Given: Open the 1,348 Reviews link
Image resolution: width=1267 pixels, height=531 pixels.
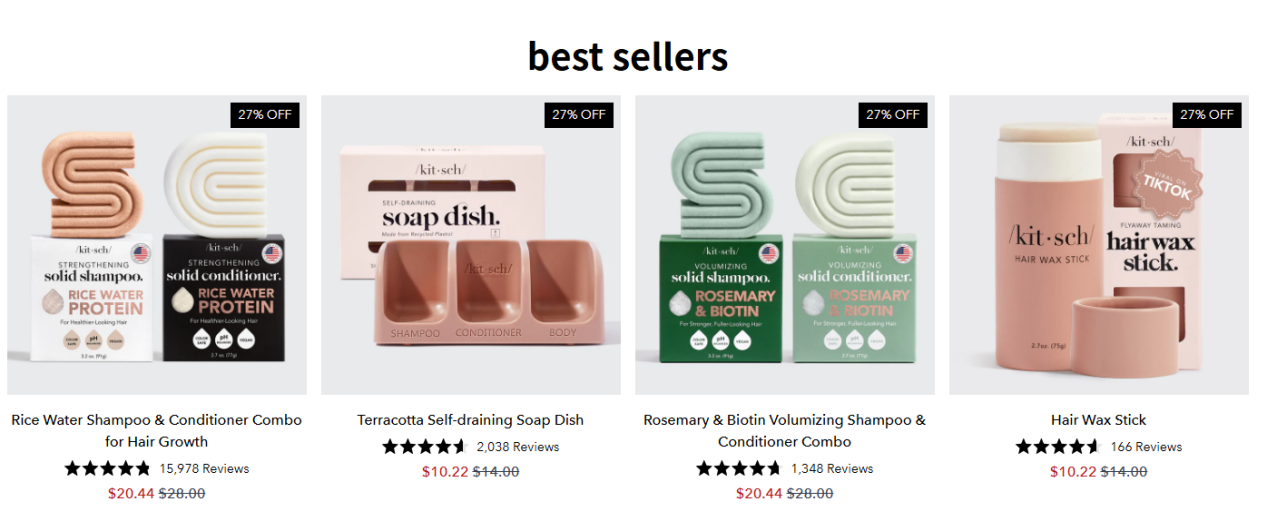Looking at the screenshot, I should (x=832, y=468).
